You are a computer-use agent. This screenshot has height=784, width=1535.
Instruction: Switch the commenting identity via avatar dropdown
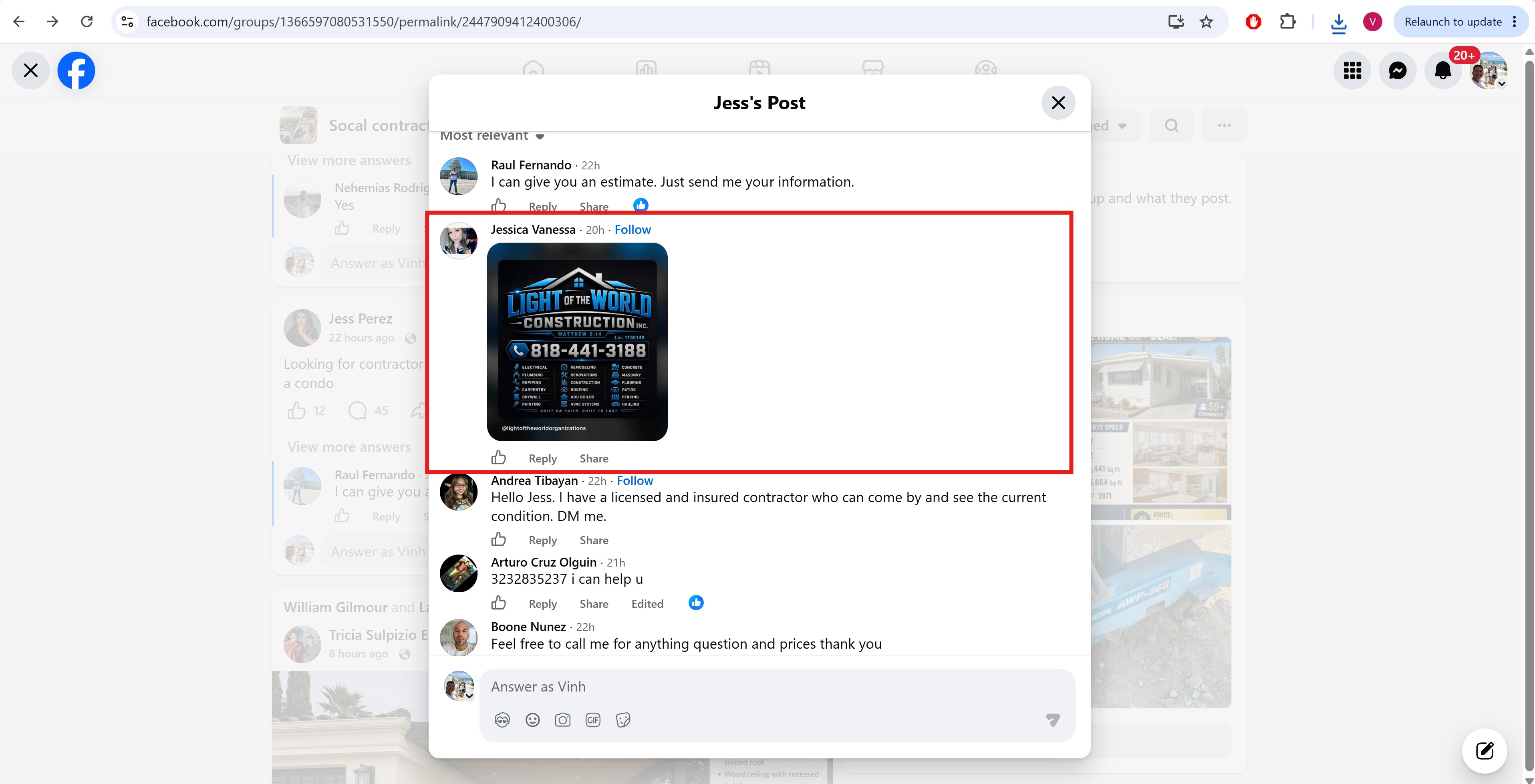pos(459,686)
